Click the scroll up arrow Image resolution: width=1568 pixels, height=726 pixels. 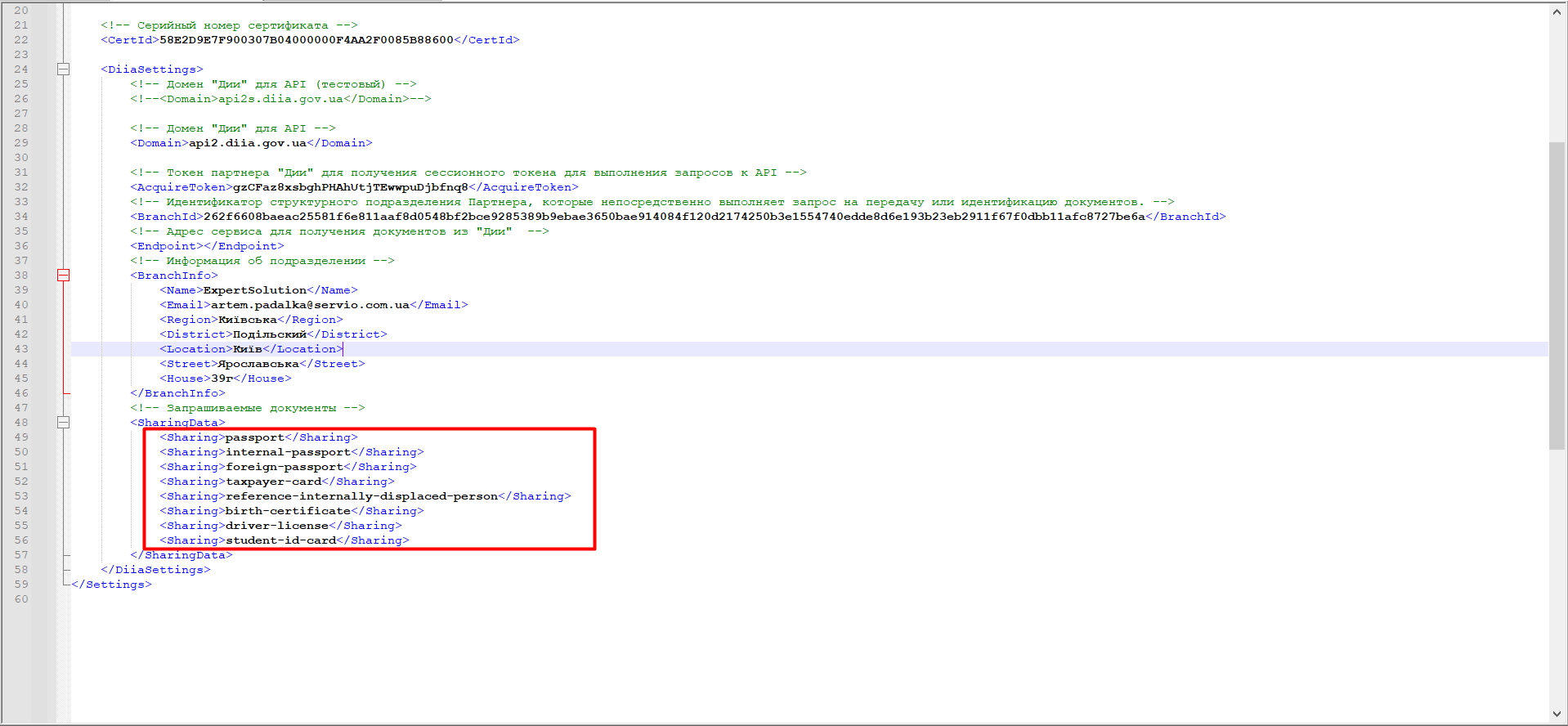(x=1557, y=12)
